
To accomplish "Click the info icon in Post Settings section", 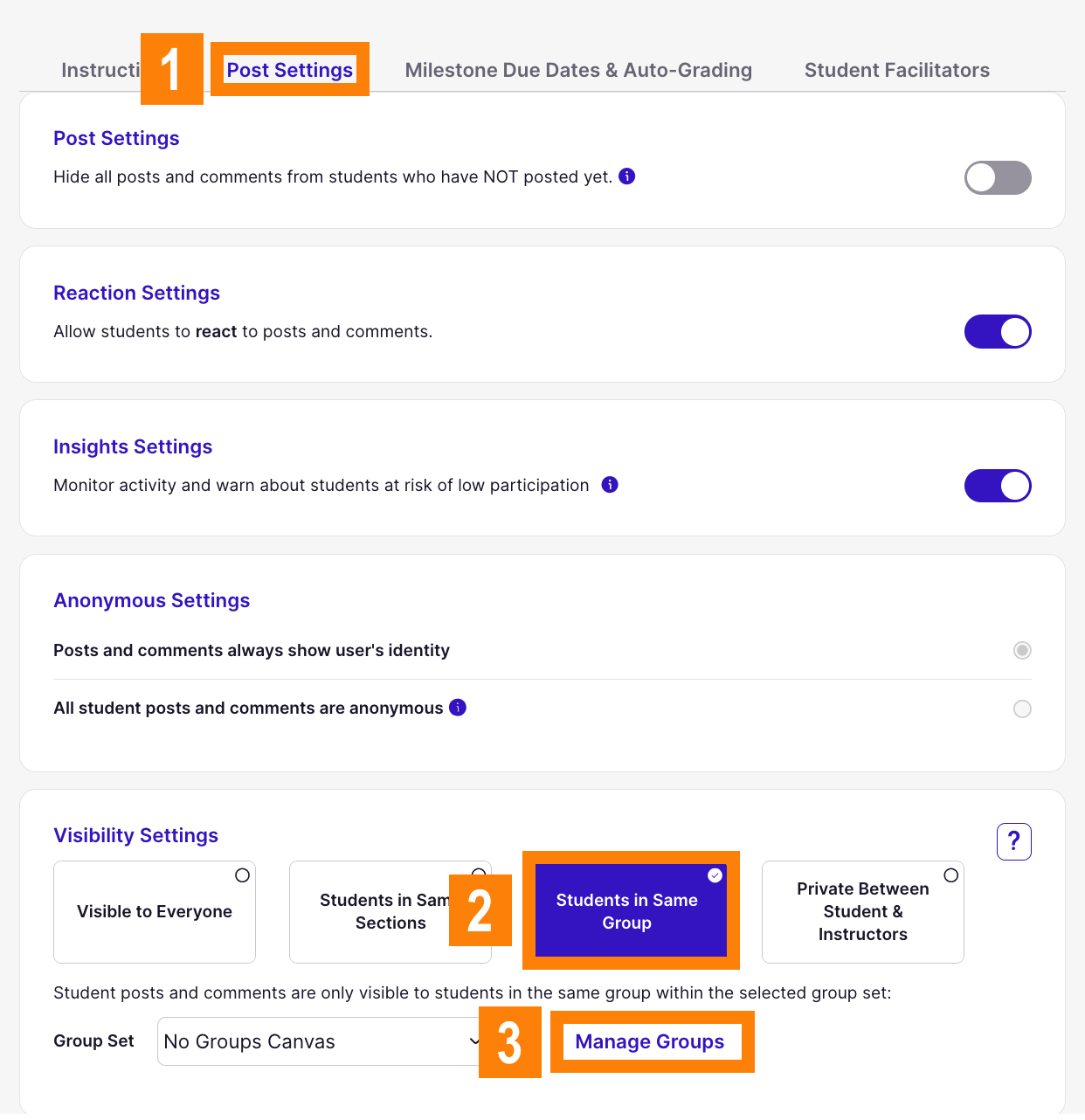I will (x=626, y=176).
